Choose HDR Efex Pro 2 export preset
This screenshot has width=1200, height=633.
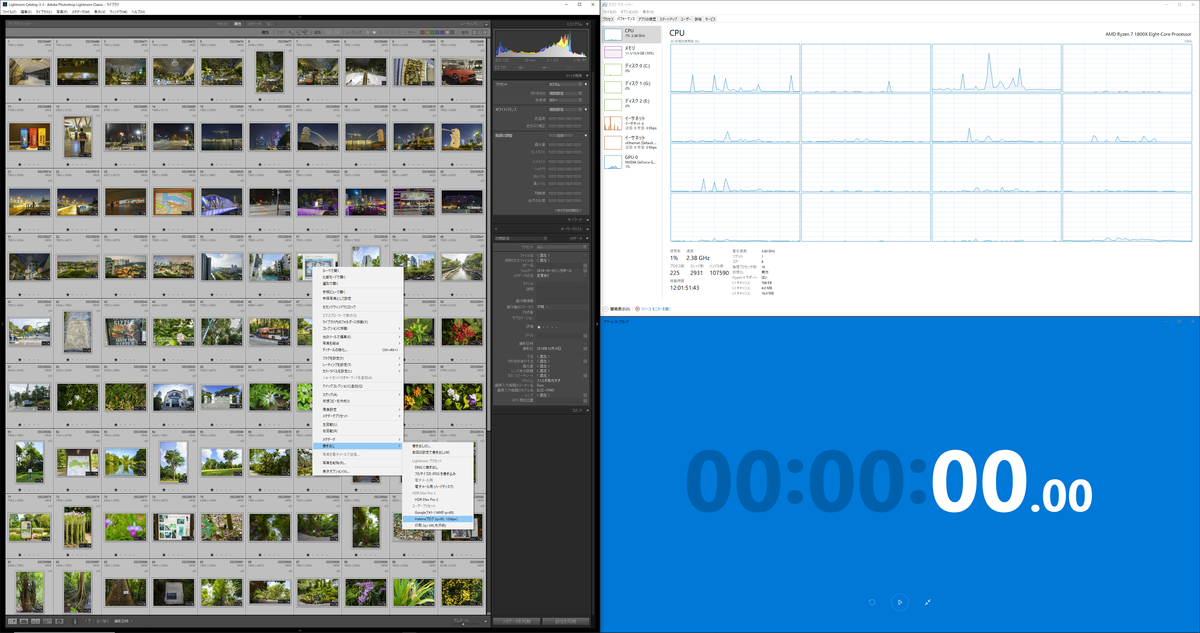(x=438, y=499)
